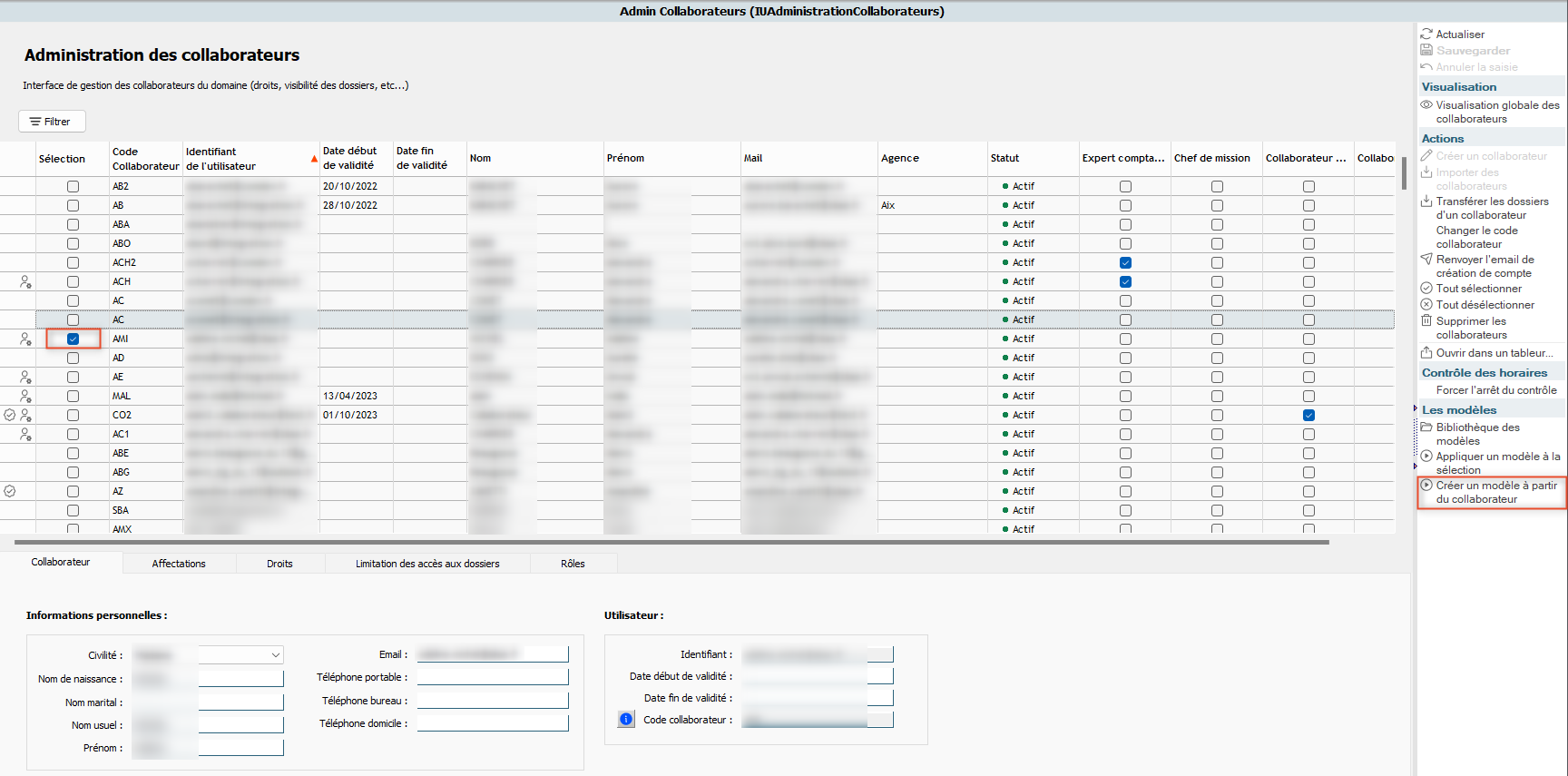
Task: Click the date 13/04/2023 cell
Action: [356, 396]
